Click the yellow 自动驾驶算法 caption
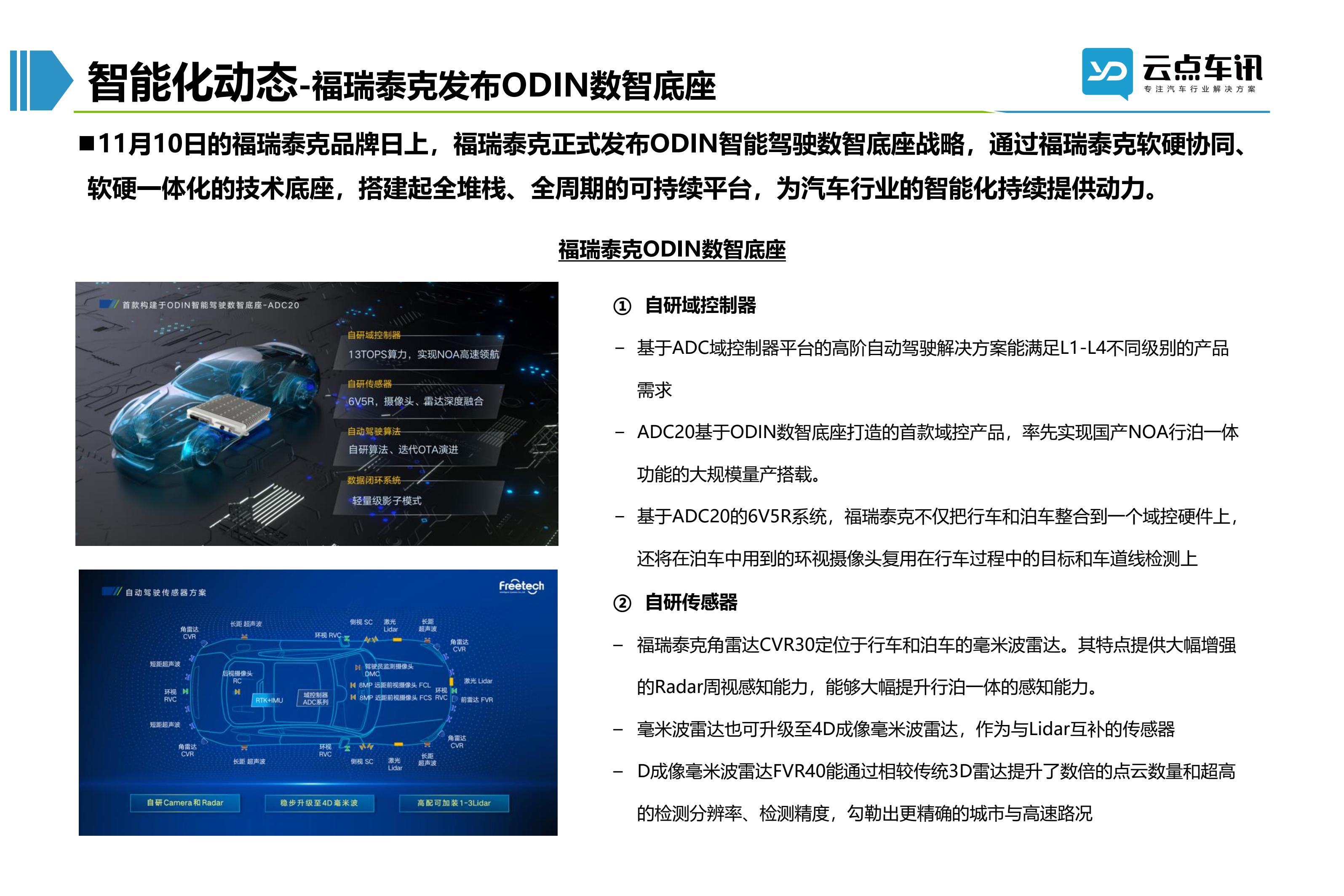This screenshot has height=896, width=1344. [374, 431]
